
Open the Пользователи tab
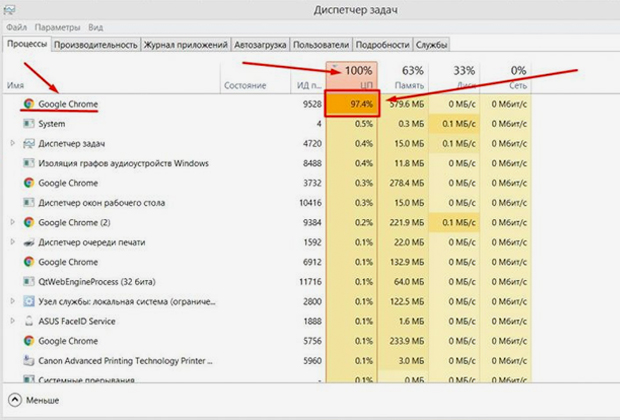(321, 45)
